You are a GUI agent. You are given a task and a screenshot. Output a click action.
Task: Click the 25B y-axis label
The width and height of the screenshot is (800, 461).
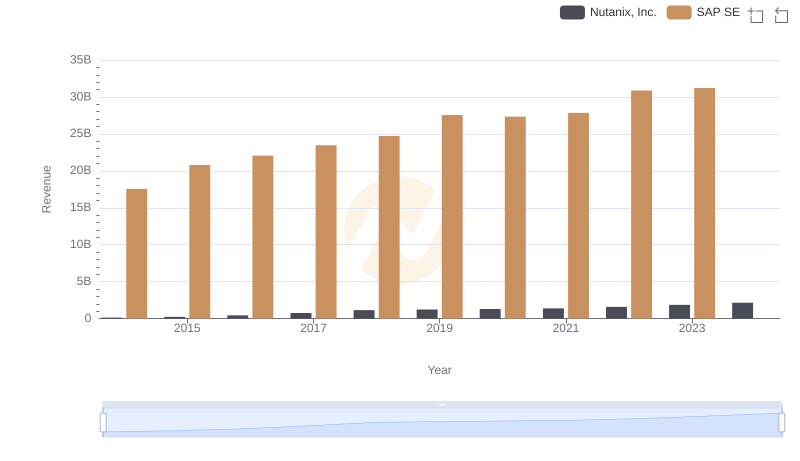pyautogui.click(x=81, y=134)
